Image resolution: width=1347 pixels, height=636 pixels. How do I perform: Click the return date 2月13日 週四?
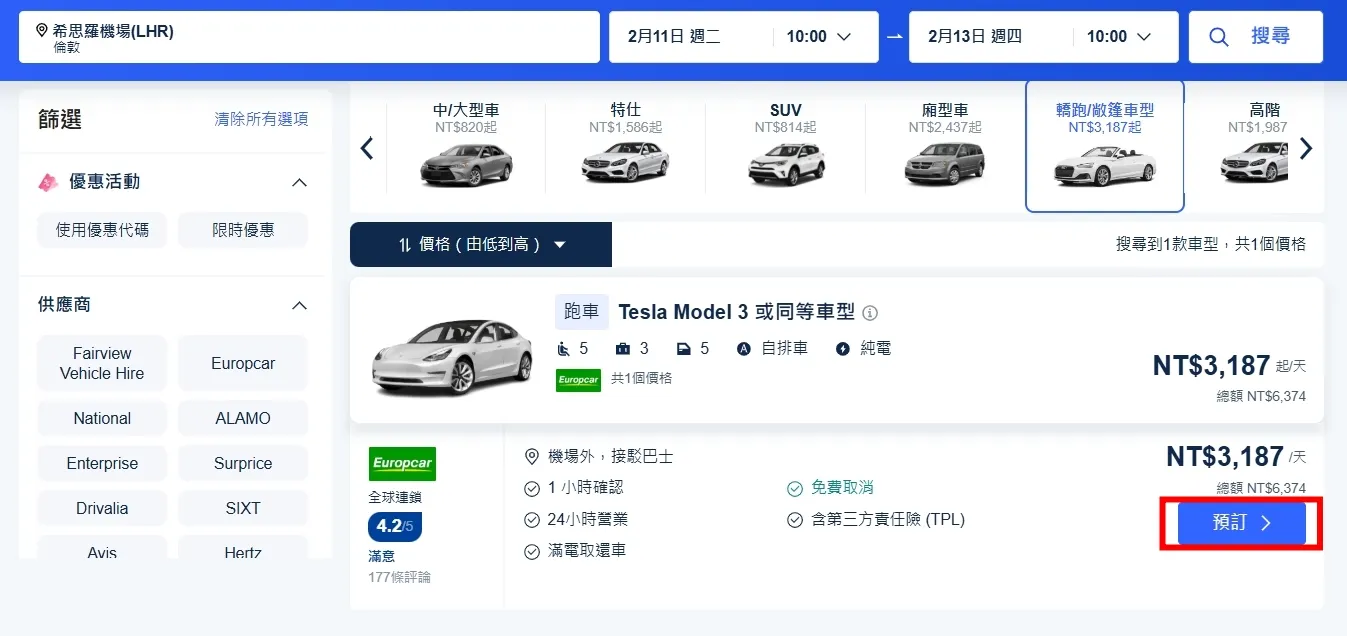click(975, 37)
